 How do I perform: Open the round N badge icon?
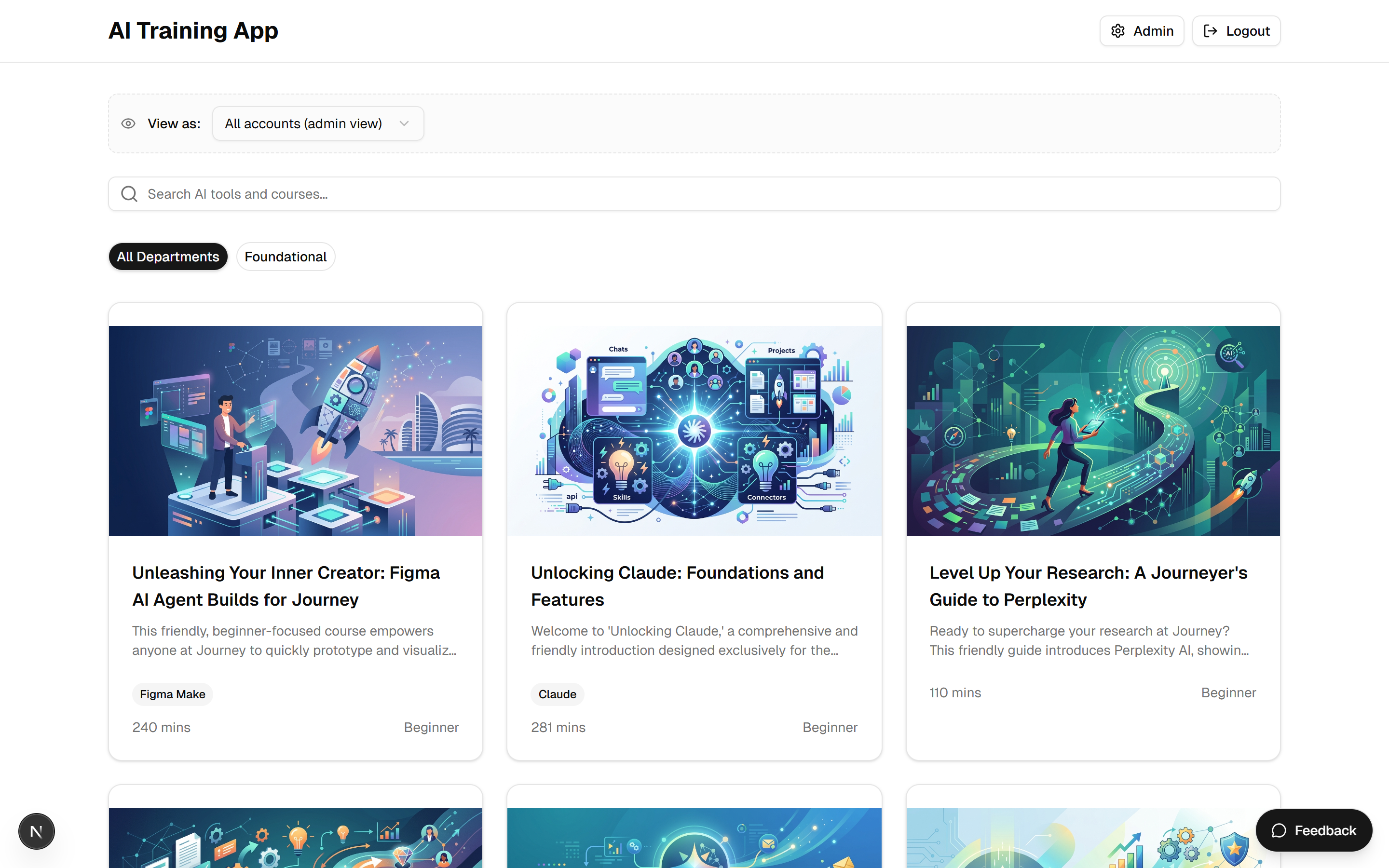[x=36, y=831]
